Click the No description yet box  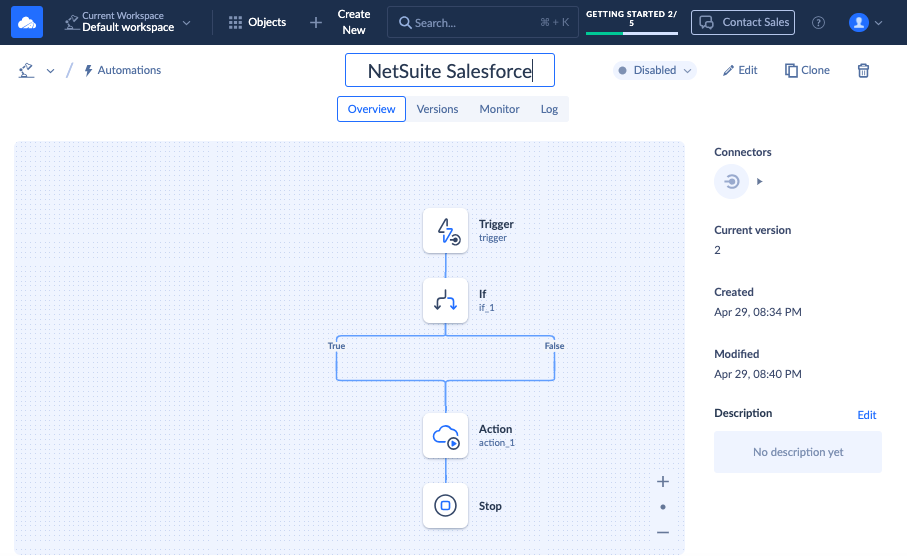pyautogui.click(x=798, y=452)
